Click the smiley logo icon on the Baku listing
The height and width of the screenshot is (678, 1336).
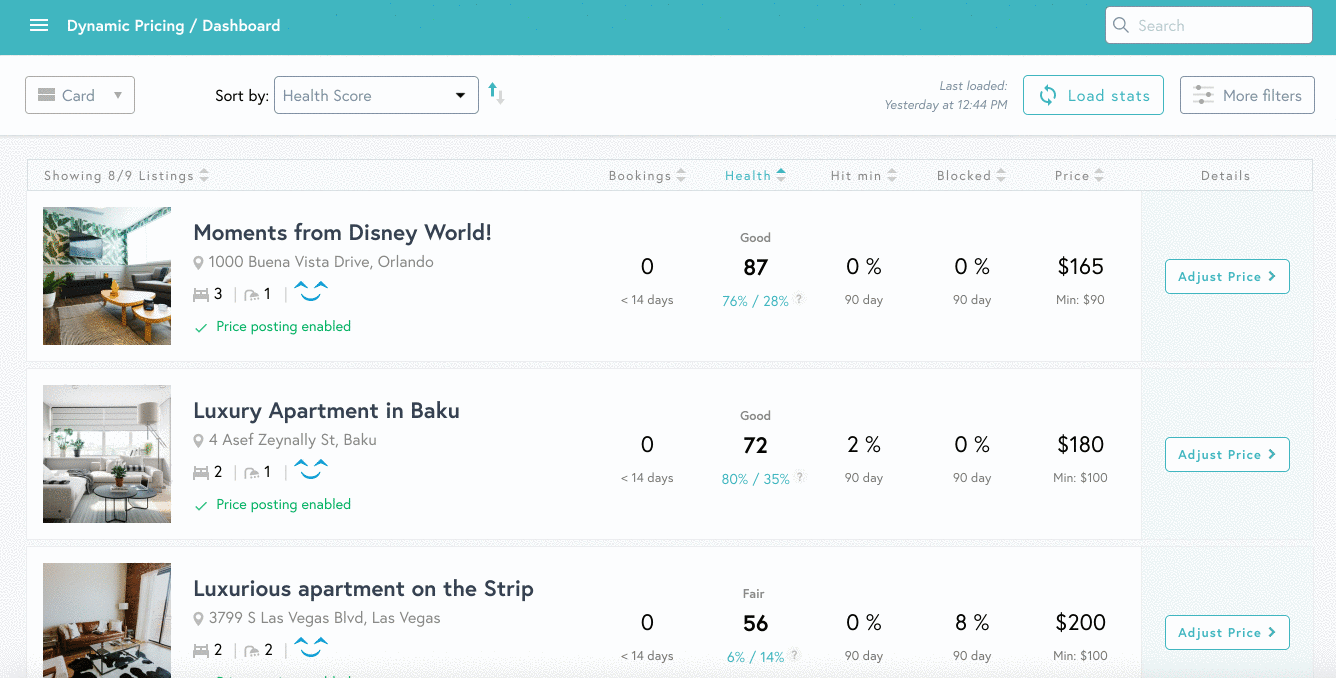(x=311, y=469)
